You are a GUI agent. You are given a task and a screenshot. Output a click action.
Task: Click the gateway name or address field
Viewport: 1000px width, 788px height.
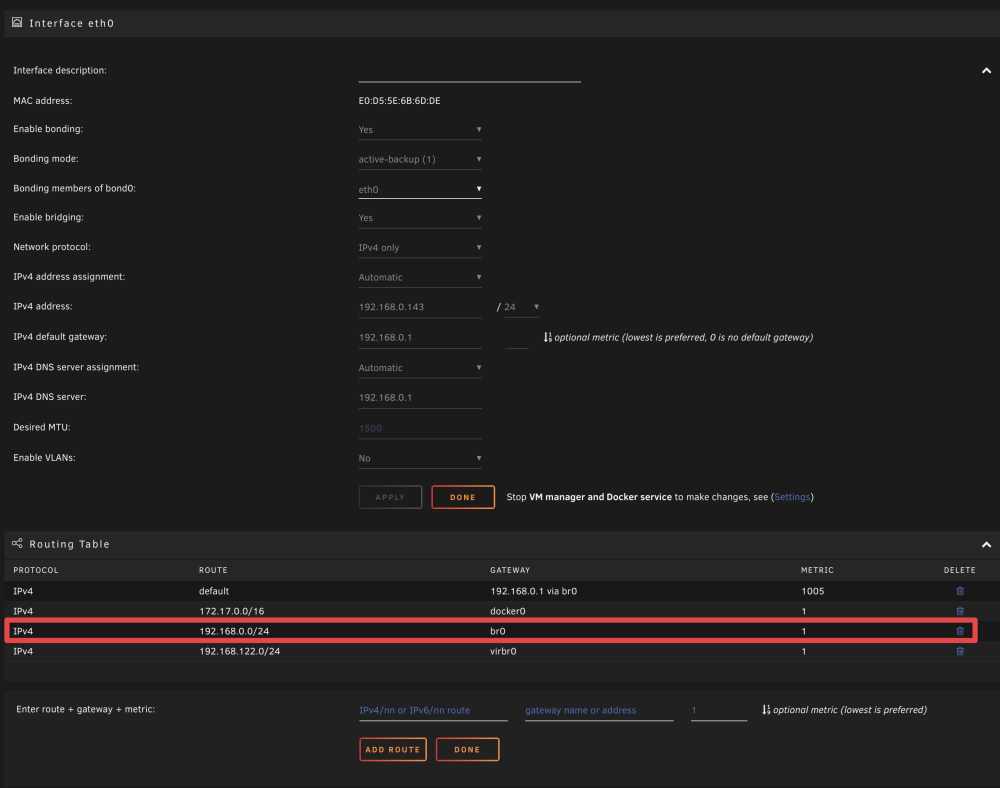[599, 710]
